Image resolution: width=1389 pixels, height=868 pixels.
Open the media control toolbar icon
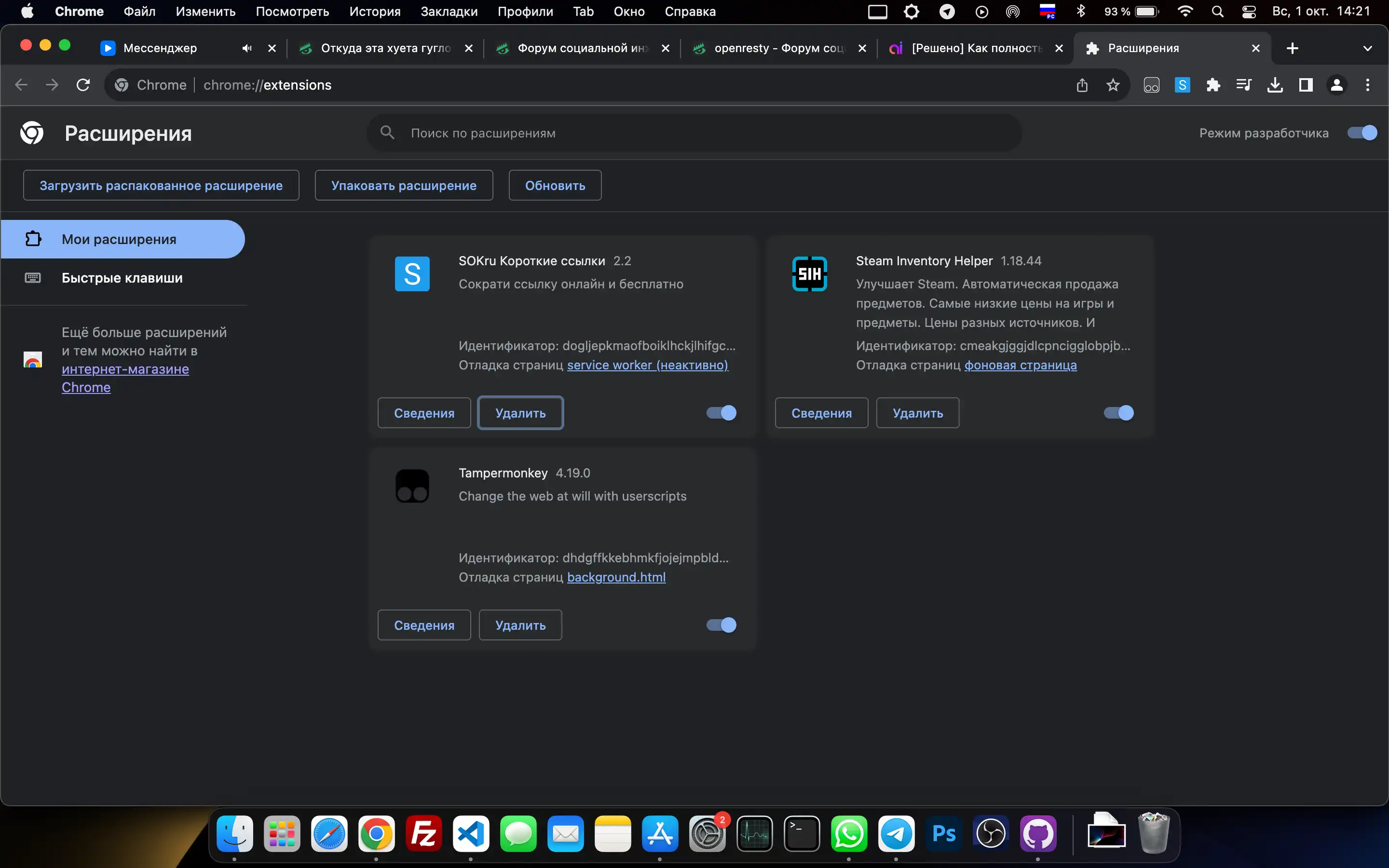click(x=1244, y=85)
